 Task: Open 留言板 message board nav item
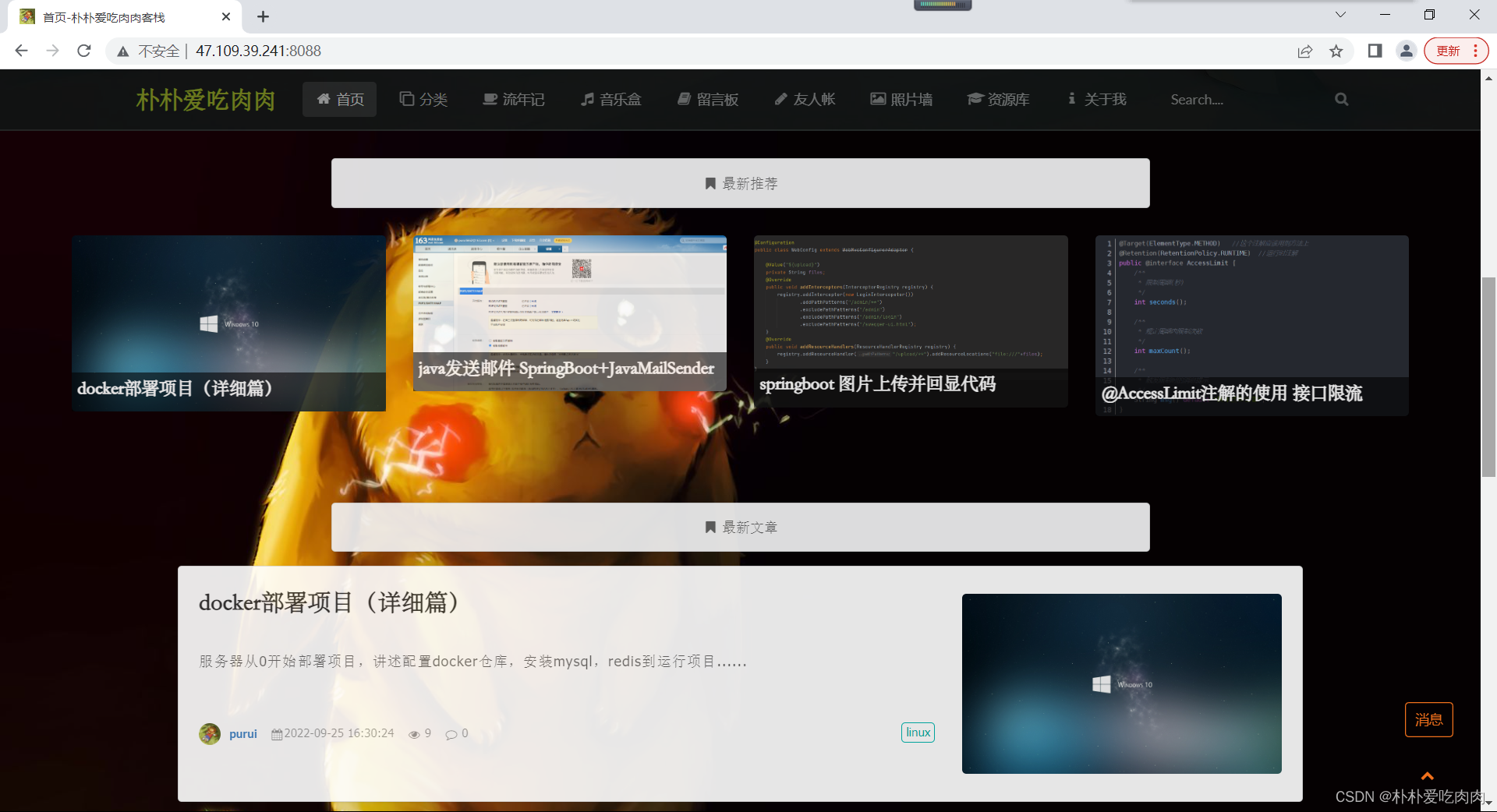pyautogui.click(x=708, y=99)
